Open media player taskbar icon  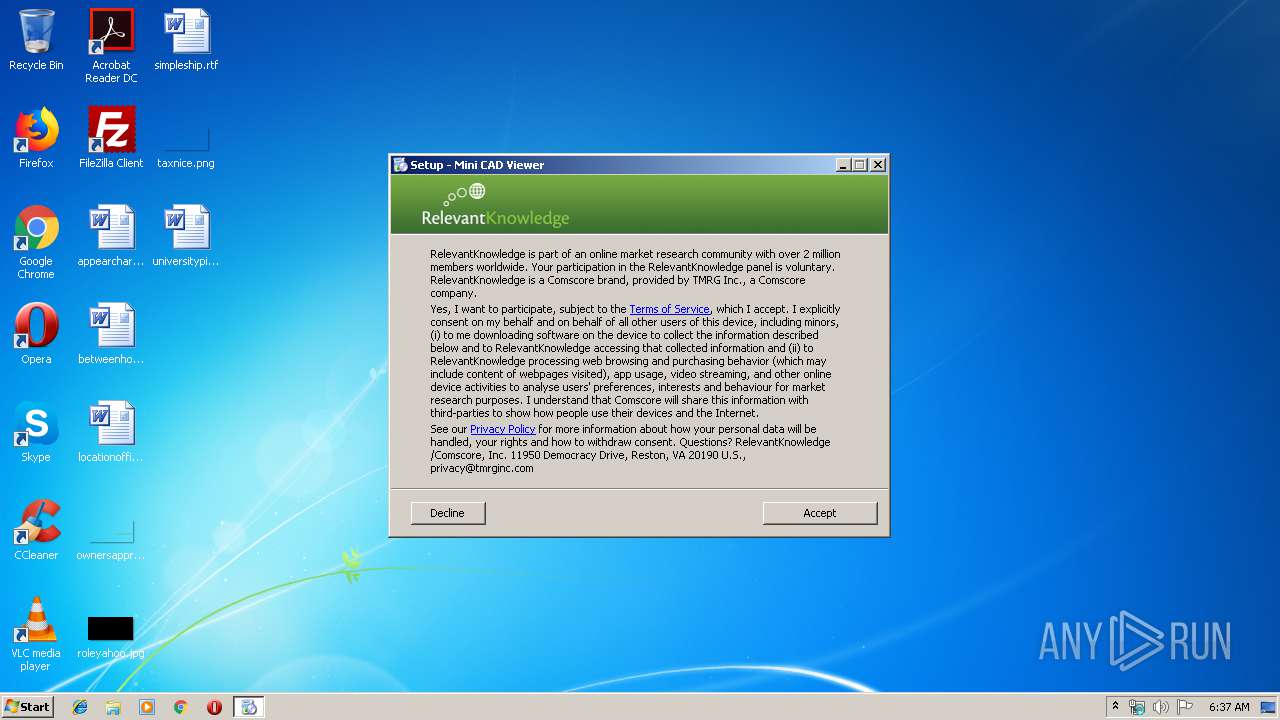pos(147,707)
